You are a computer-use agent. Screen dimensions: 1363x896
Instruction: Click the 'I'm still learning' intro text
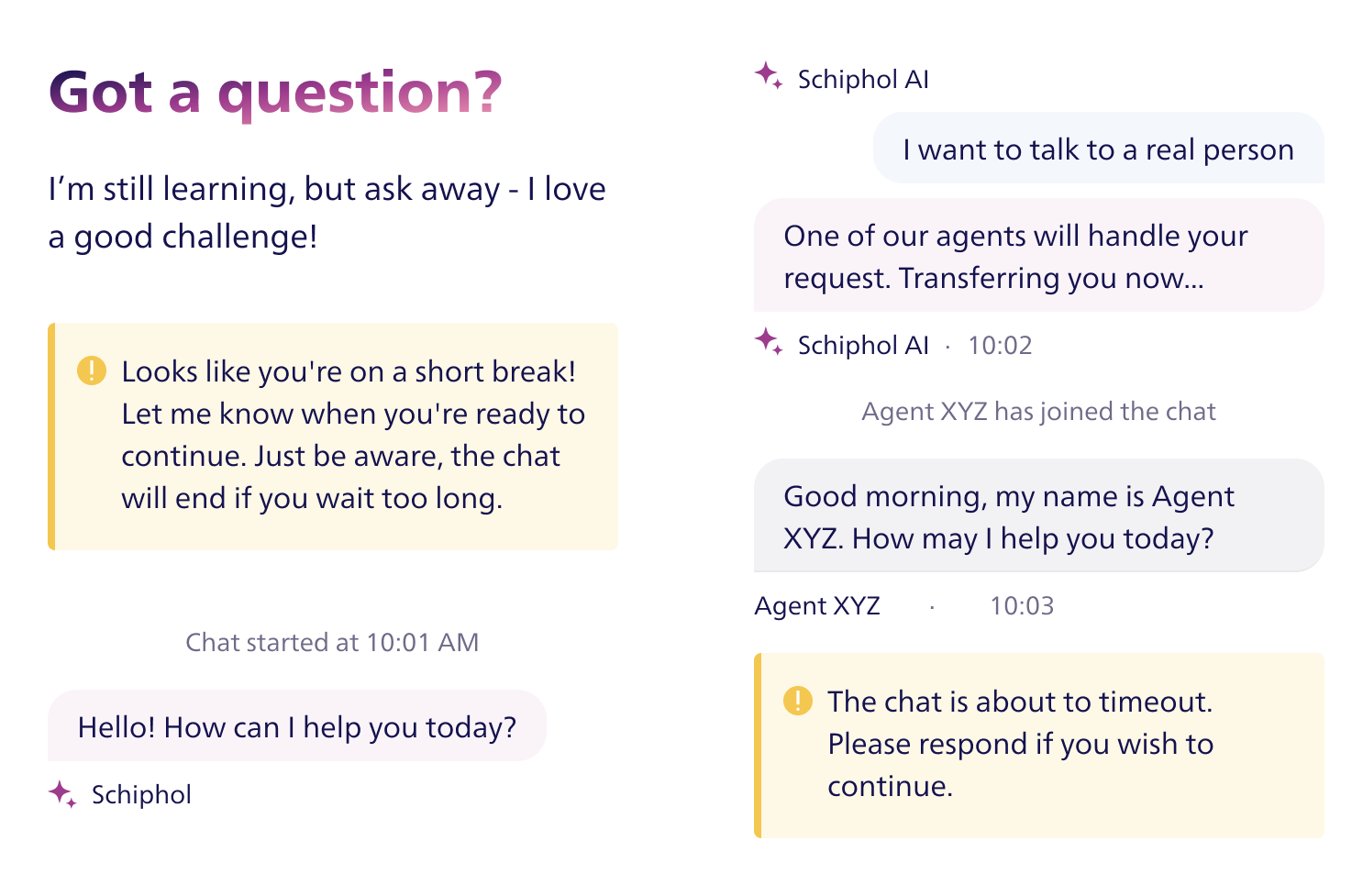(x=327, y=212)
